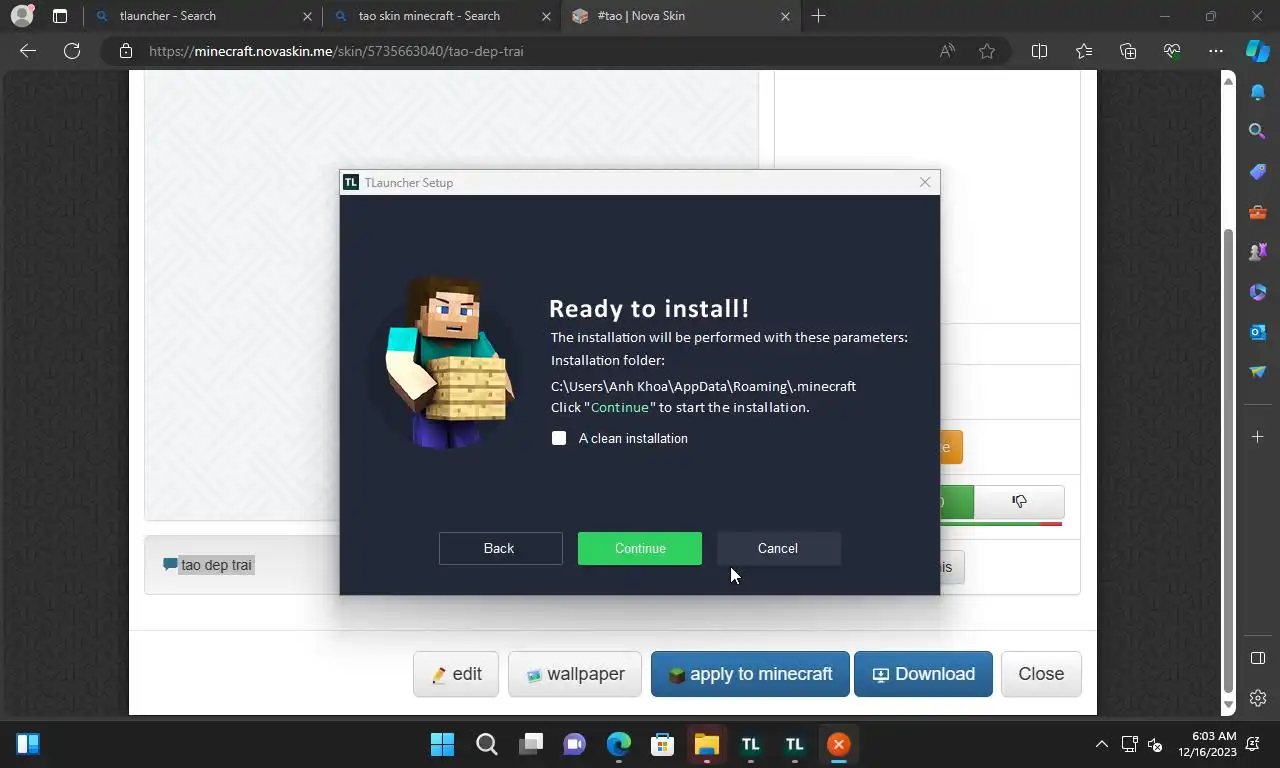Screen dimensions: 1280x768
Task: Open sidebar settings gear
Action: [1258, 698]
